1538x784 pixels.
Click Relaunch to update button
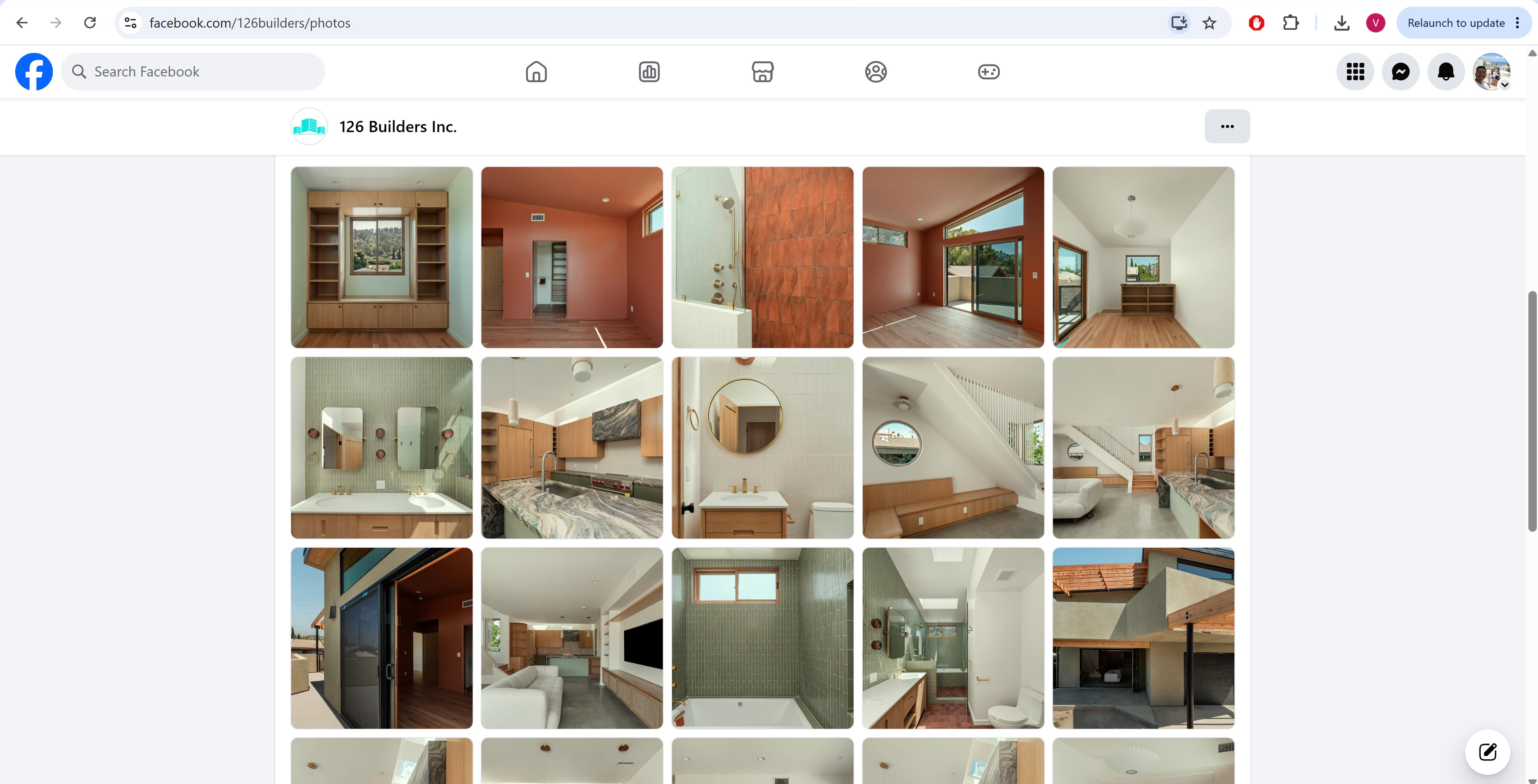point(1455,23)
